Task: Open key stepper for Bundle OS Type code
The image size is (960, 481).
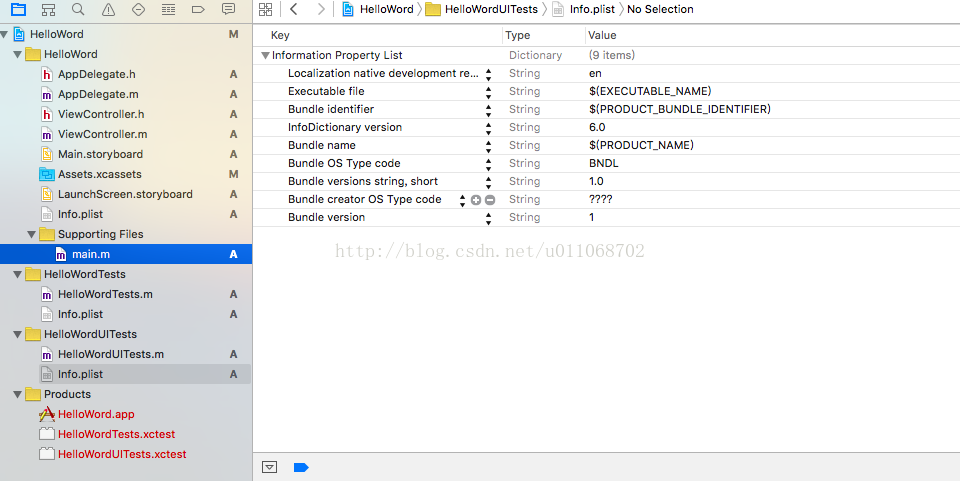Action: (x=489, y=165)
